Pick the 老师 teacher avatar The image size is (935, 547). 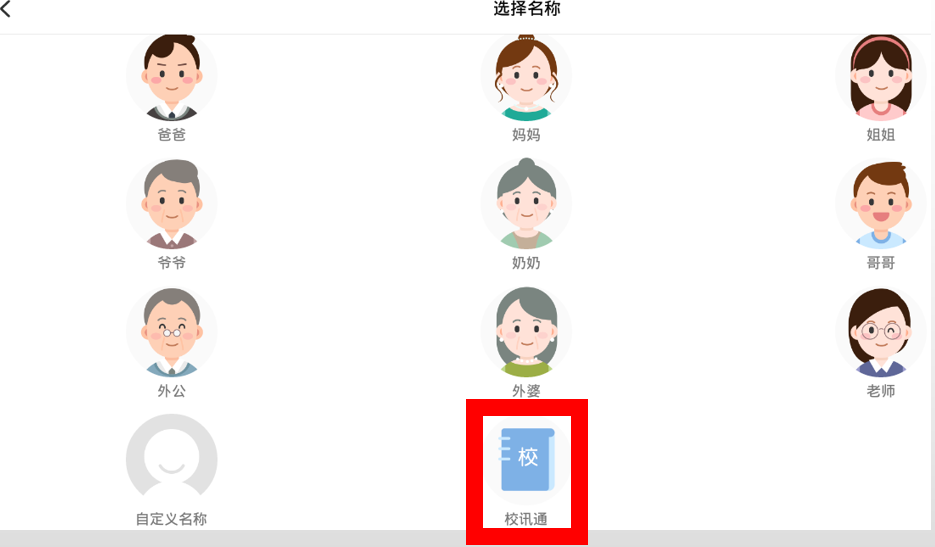pyautogui.click(x=881, y=332)
